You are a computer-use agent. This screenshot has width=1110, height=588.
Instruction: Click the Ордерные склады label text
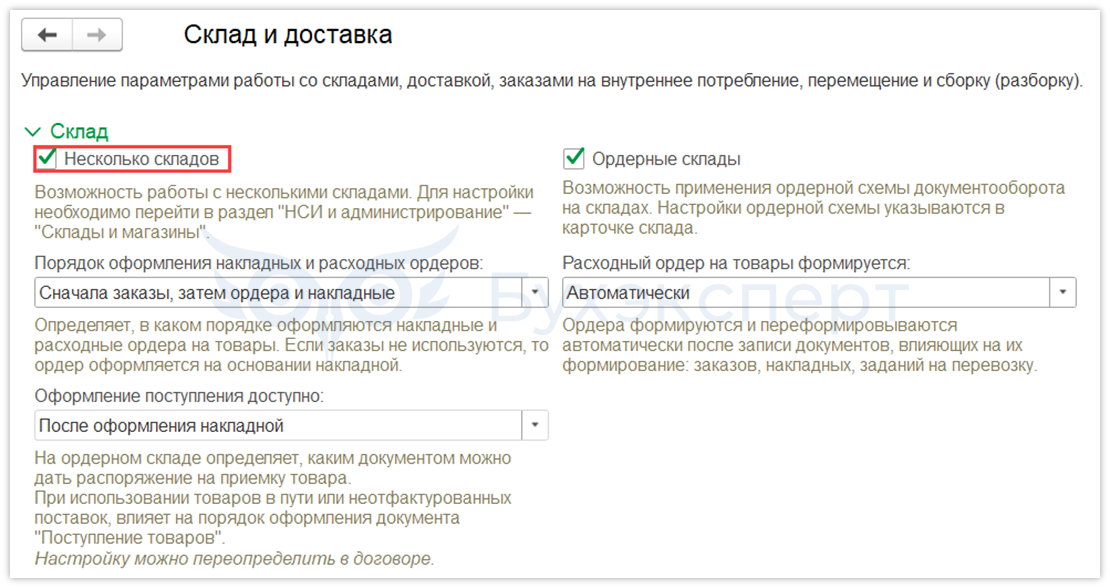tap(666, 159)
